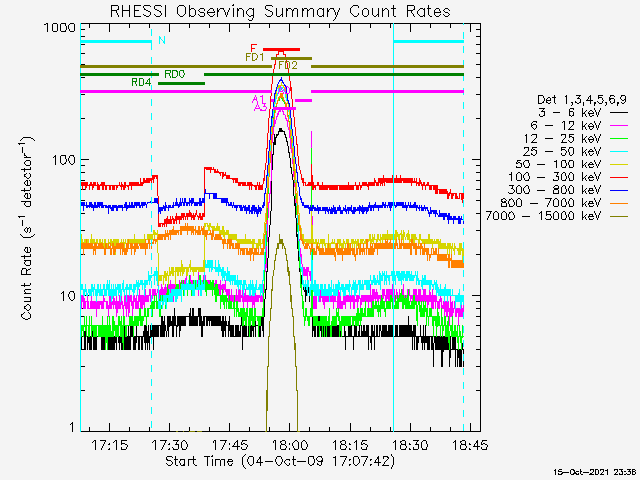This screenshot has height=480, width=640.
Task: Click the '15-Oct-2021 23:36' timestamp
Action: click(x=595, y=472)
